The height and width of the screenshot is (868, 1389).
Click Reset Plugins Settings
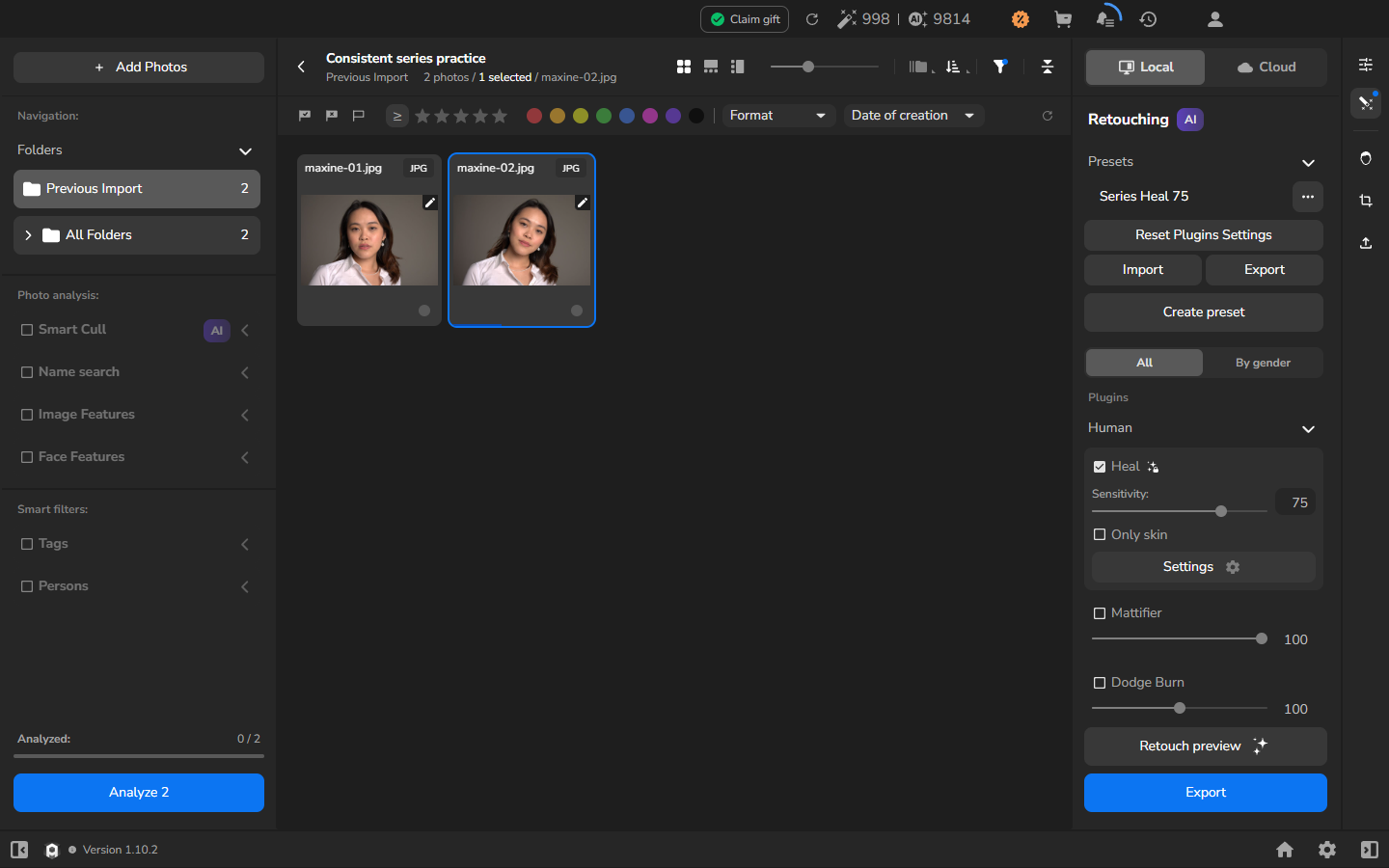[x=1204, y=235]
